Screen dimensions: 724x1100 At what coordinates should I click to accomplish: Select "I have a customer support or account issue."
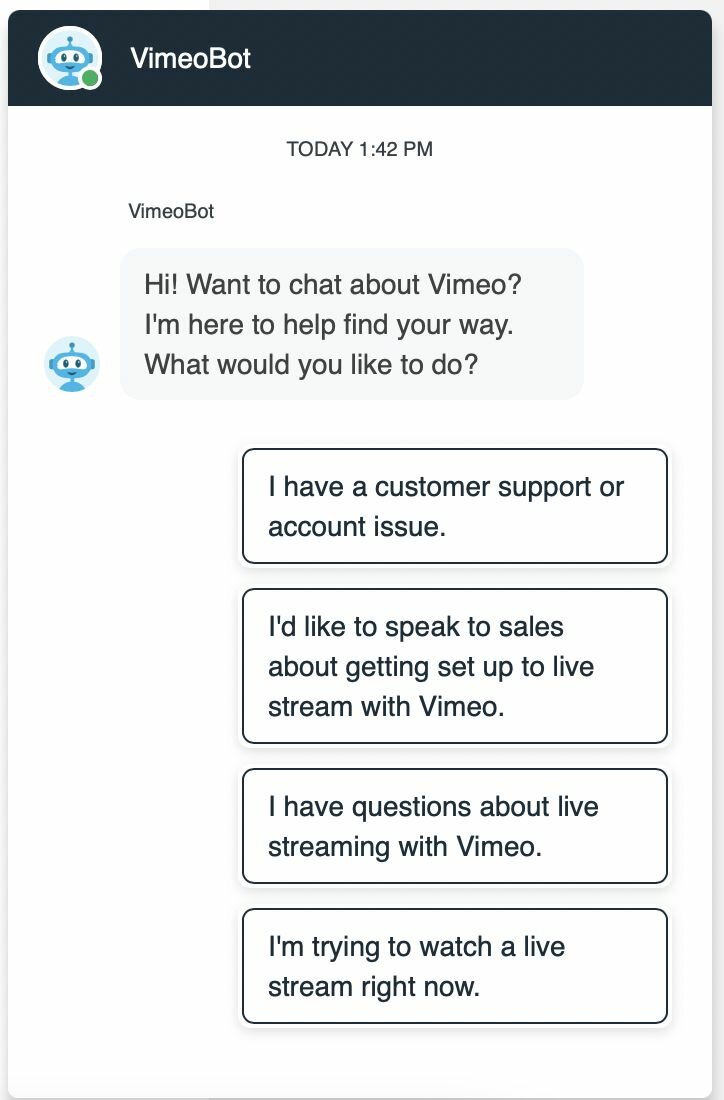click(454, 506)
